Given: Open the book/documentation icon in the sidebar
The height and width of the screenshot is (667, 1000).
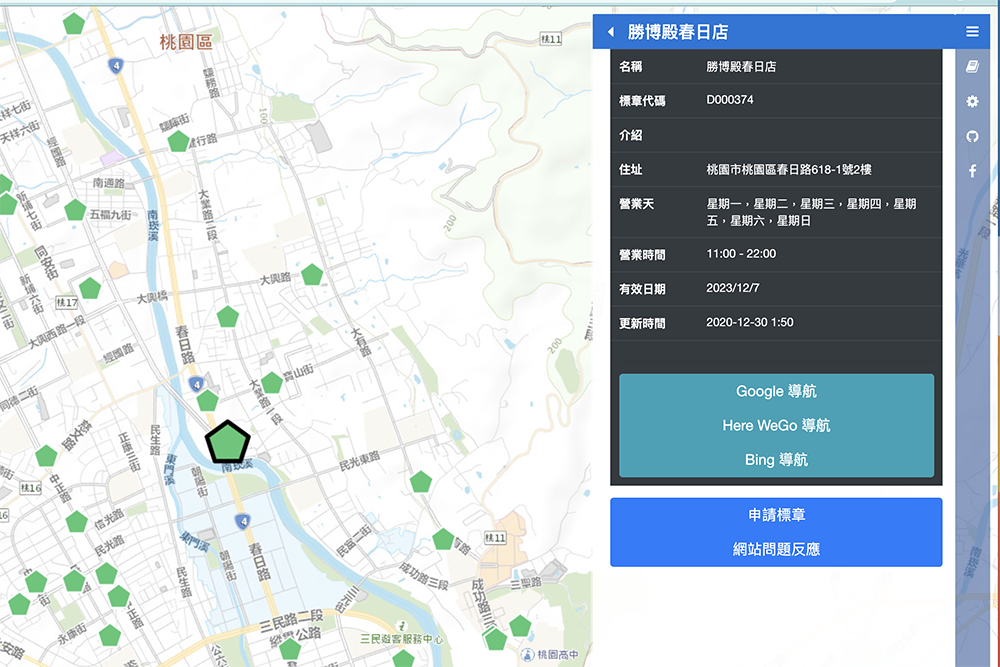Looking at the screenshot, I should (x=972, y=66).
